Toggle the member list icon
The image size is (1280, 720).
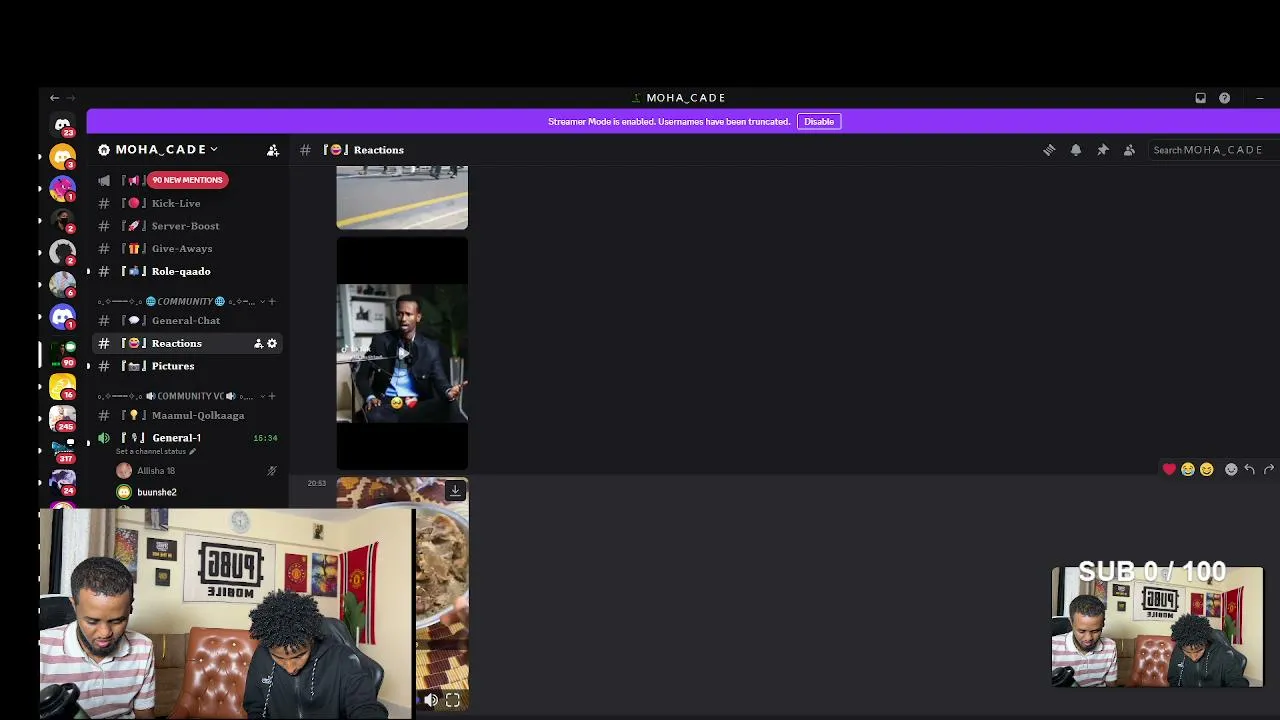click(x=1129, y=150)
